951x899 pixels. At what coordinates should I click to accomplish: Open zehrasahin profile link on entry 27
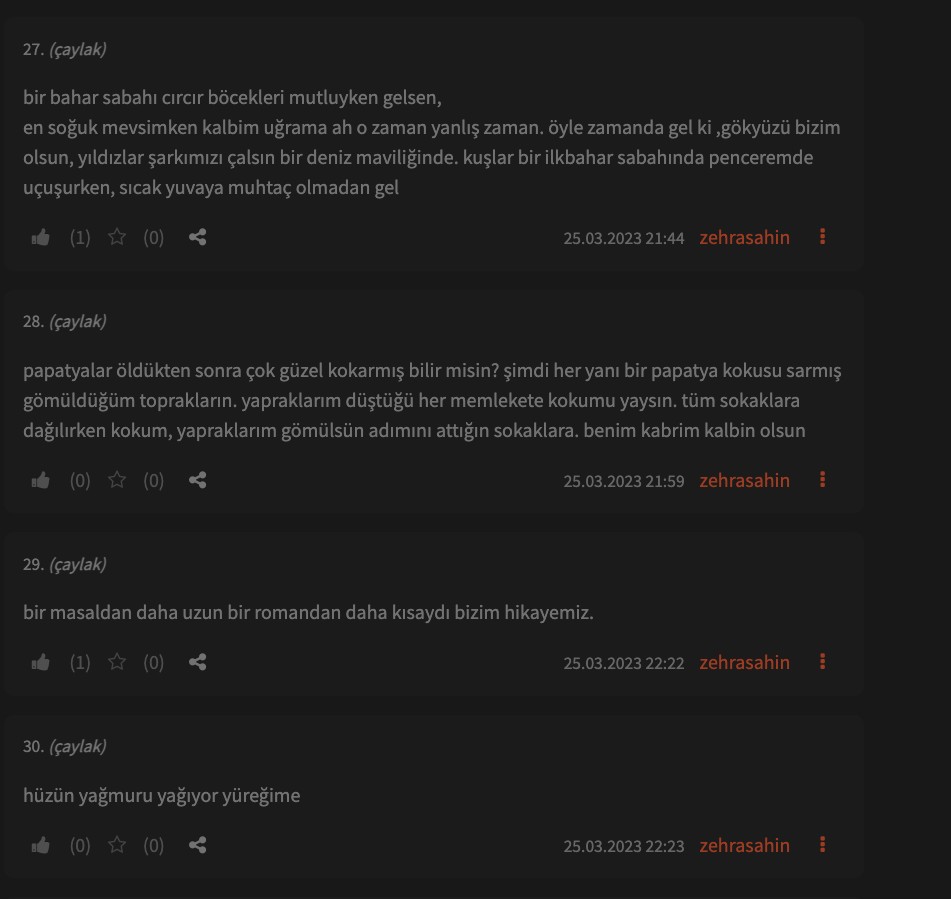(744, 237)
